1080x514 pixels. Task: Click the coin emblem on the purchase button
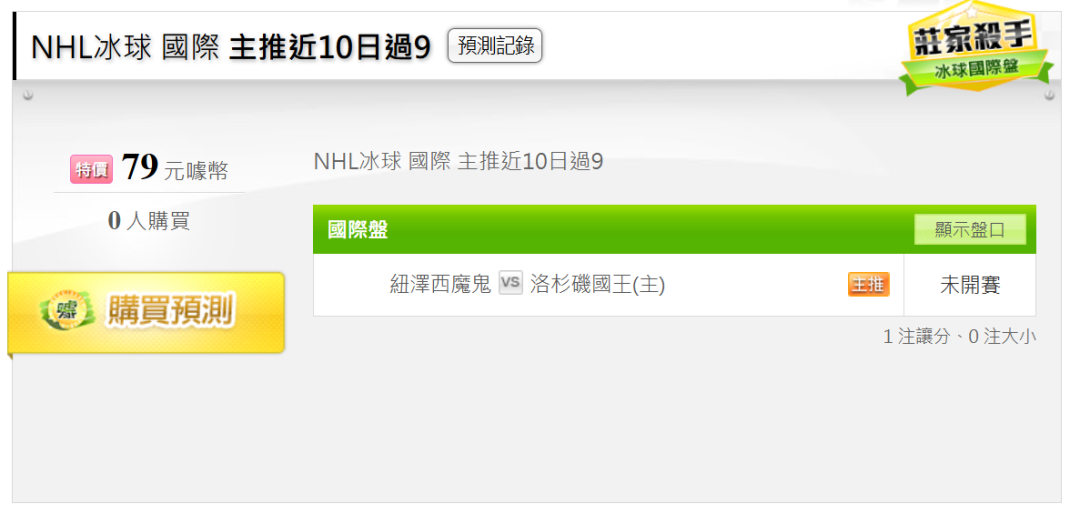tap(67, 311)
